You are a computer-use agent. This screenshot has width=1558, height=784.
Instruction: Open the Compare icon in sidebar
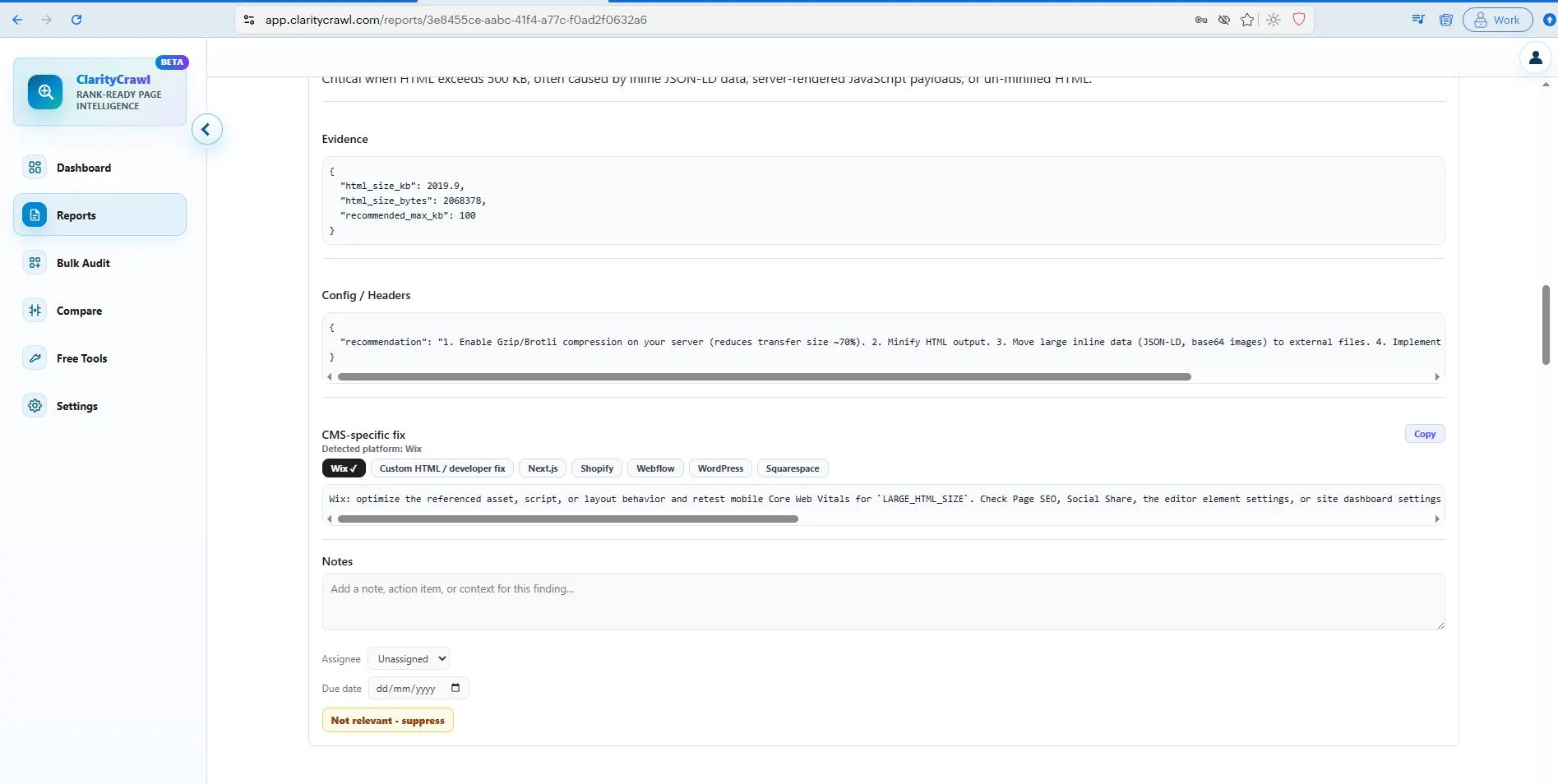click(35, 311)
